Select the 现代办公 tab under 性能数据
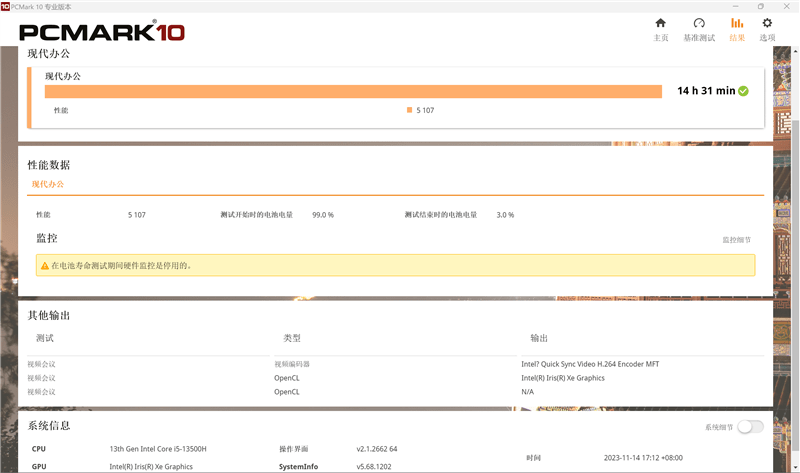The image size is (800, 473). click(x=47, y=185)
